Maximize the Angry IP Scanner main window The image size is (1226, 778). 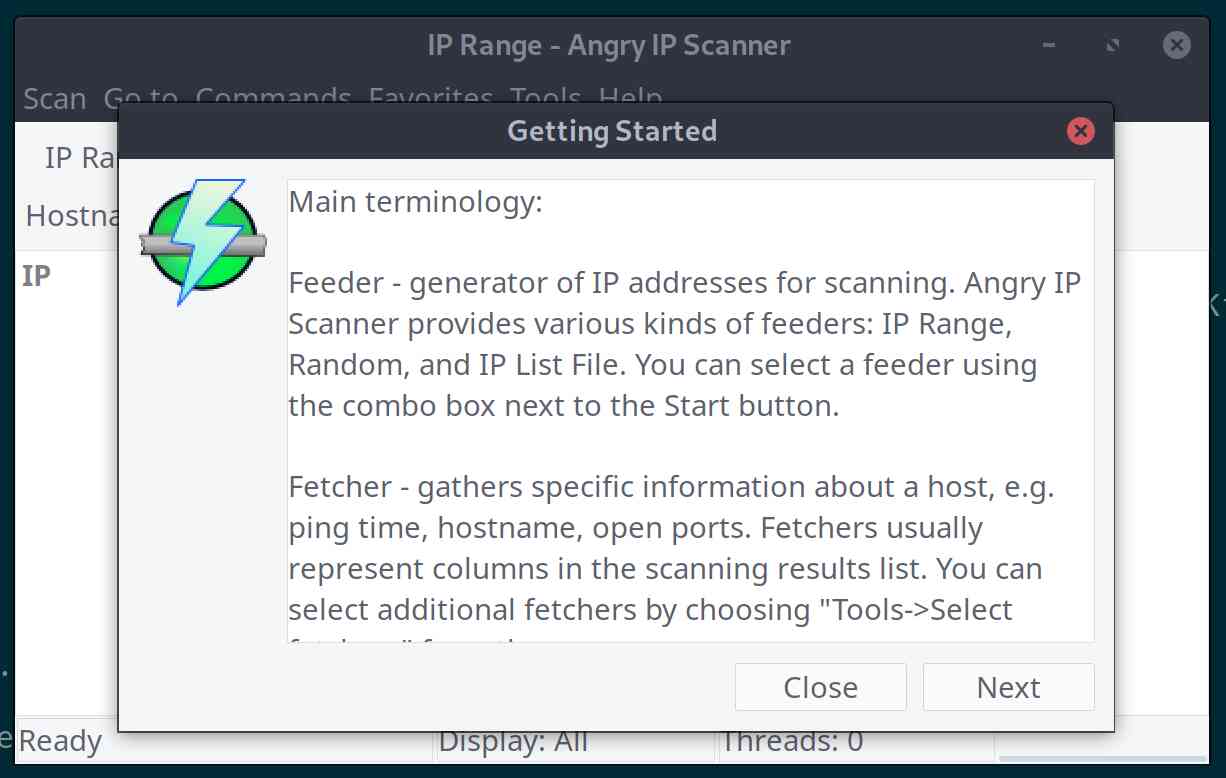(x=1113, y=45)
